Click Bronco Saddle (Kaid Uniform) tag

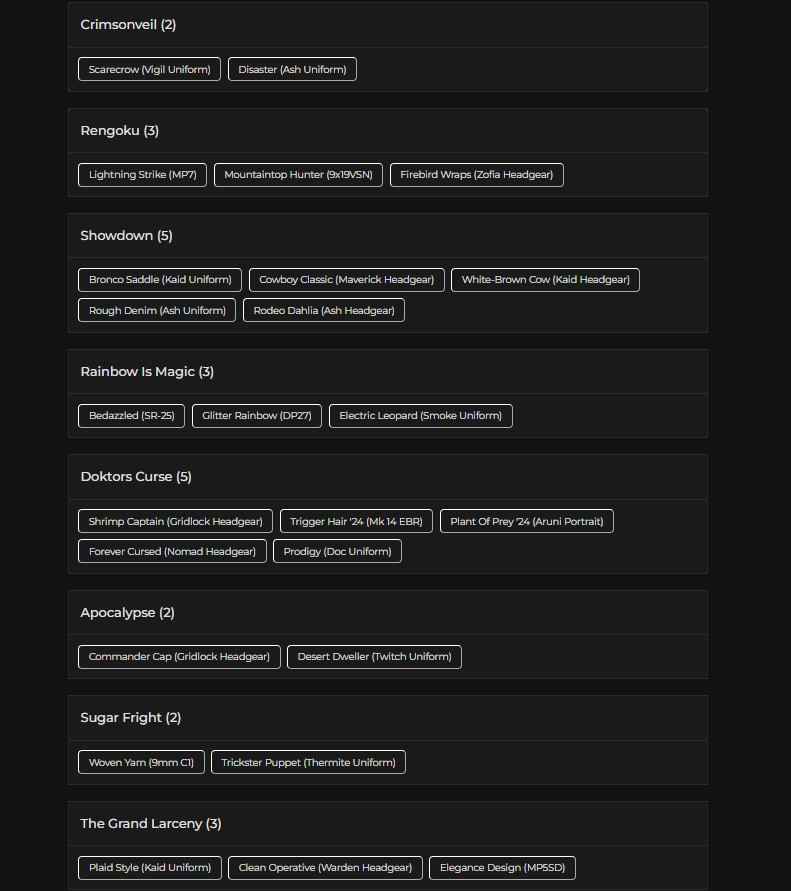pyautogui.click(x=160, y=280)
